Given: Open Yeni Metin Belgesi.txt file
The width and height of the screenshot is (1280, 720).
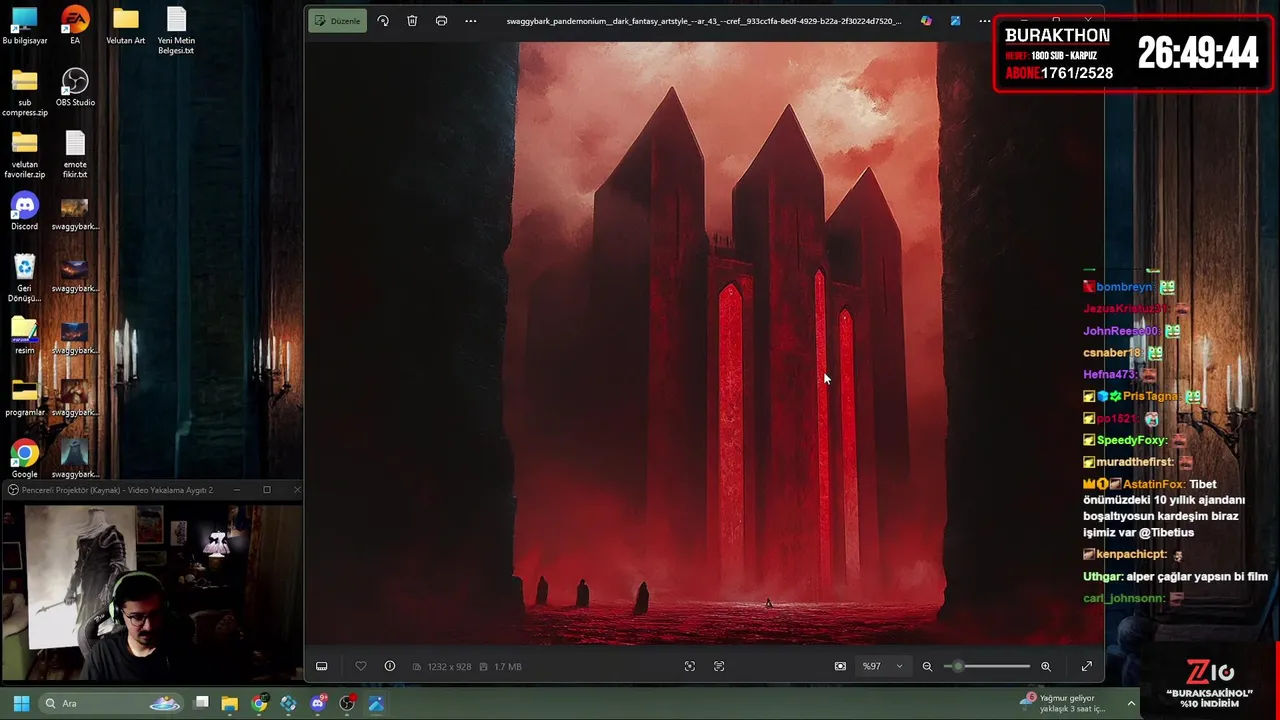Looking at the screenshot, I should [176, 32].
